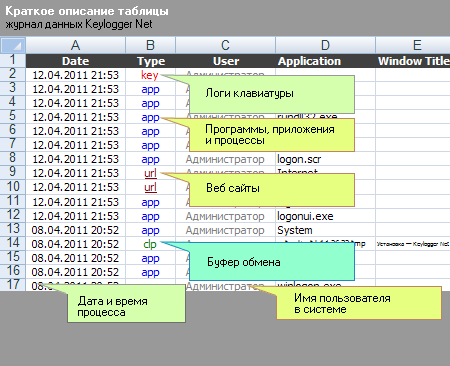Click the 'Type' header cell

tap(151, 61)
